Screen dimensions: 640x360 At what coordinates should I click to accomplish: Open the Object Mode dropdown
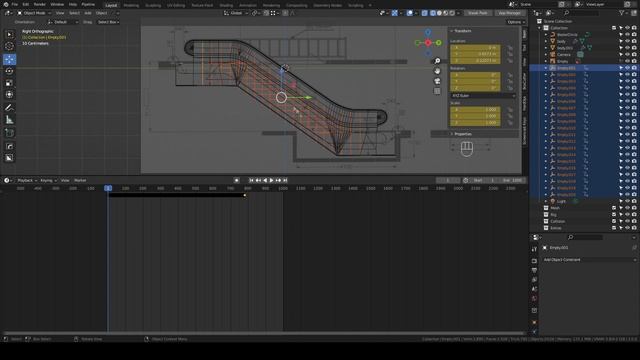pyautogui.click(x=34, y=13)
